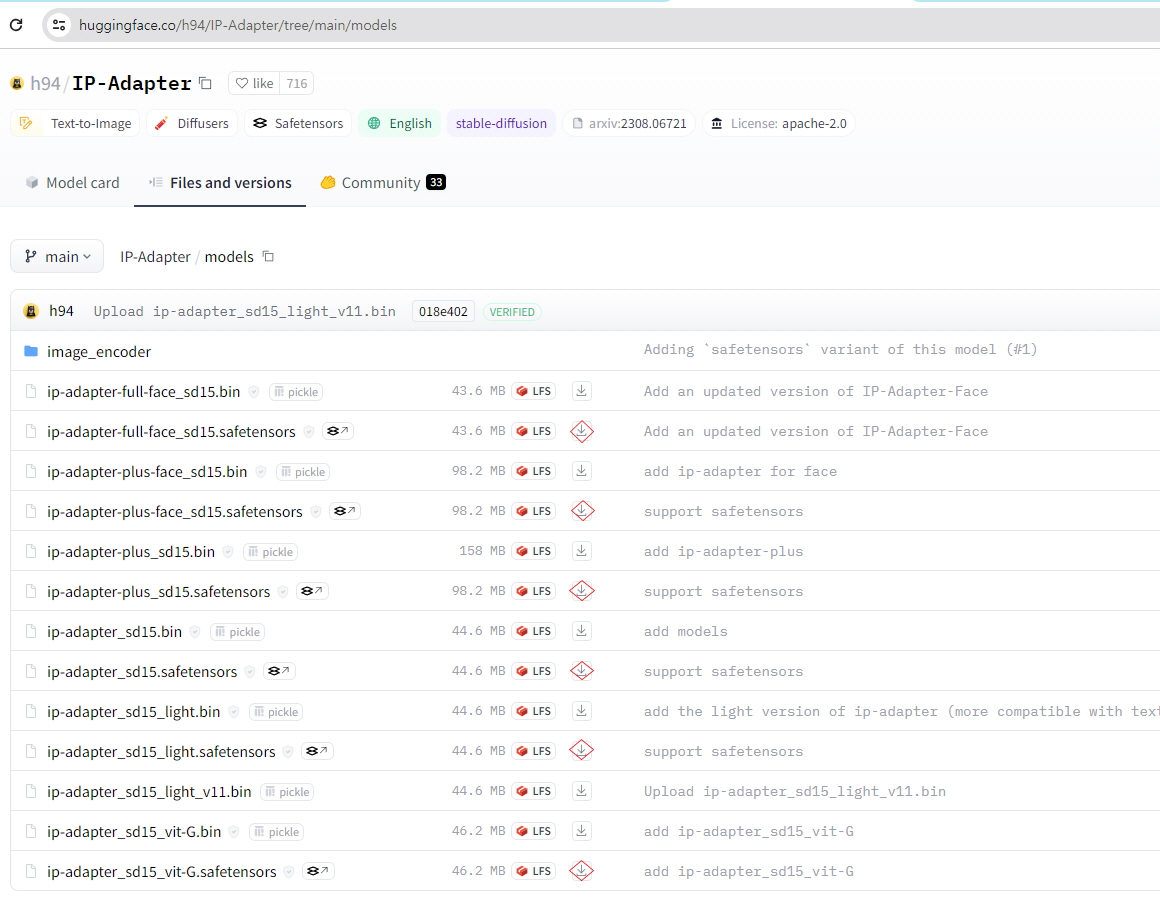Download ip-adapter-full-face_sd15.bin

pos(581,391)
